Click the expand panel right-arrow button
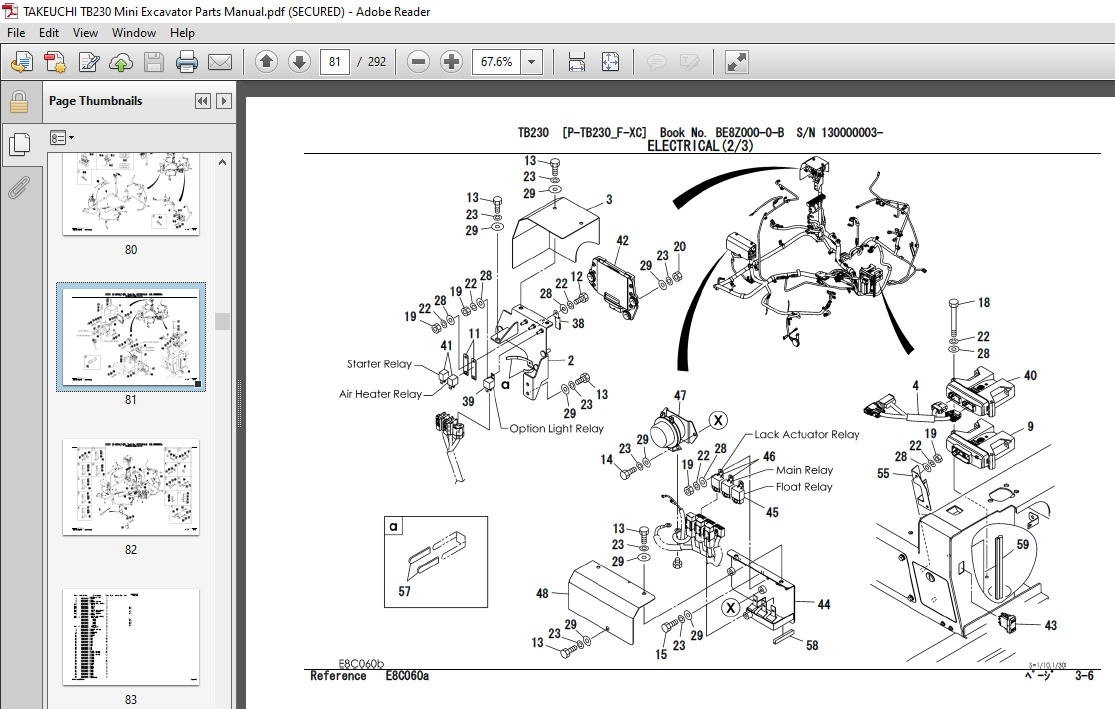 pyautogui.click(x=224, y=102)
